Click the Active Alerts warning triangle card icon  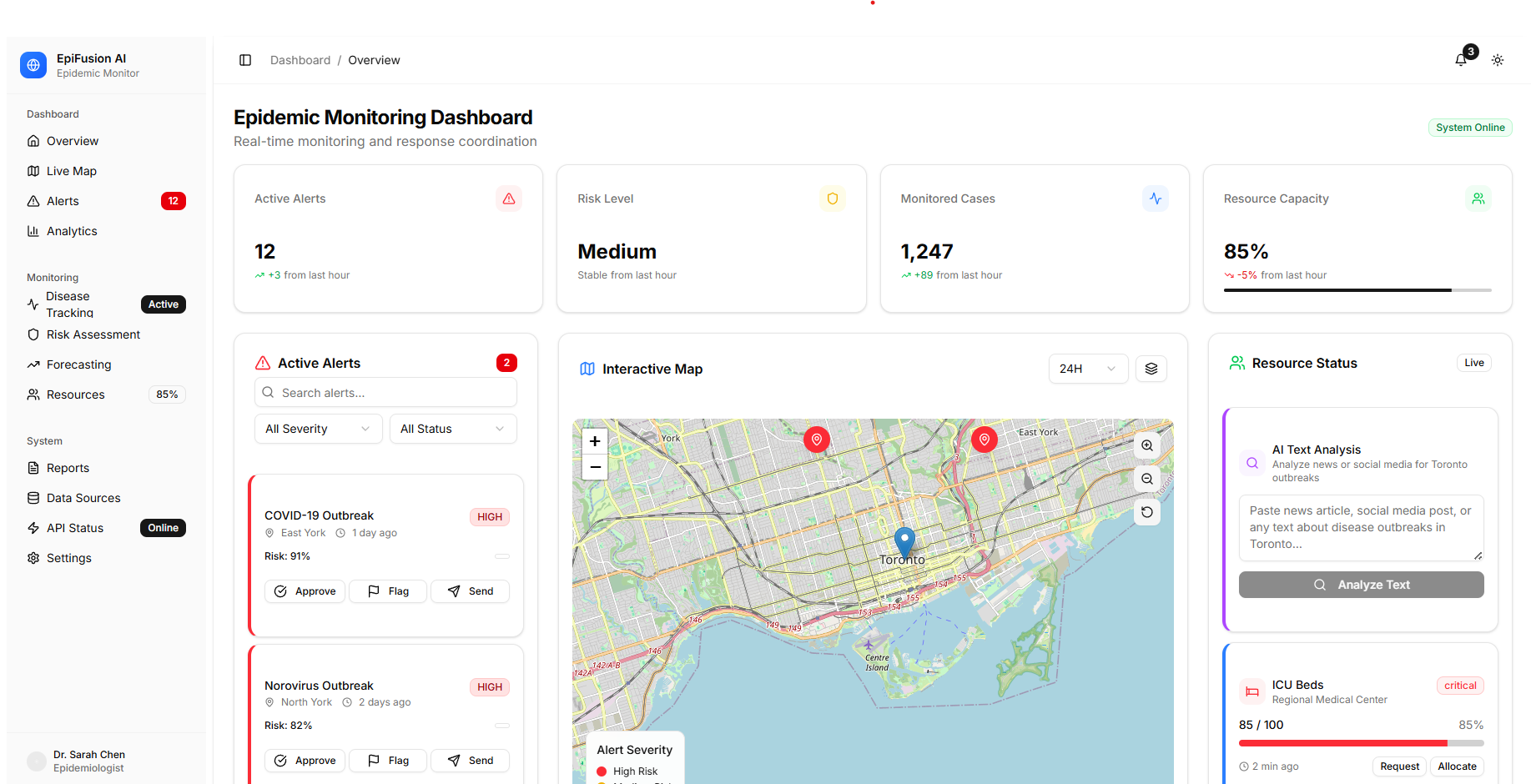coord(509,199)
